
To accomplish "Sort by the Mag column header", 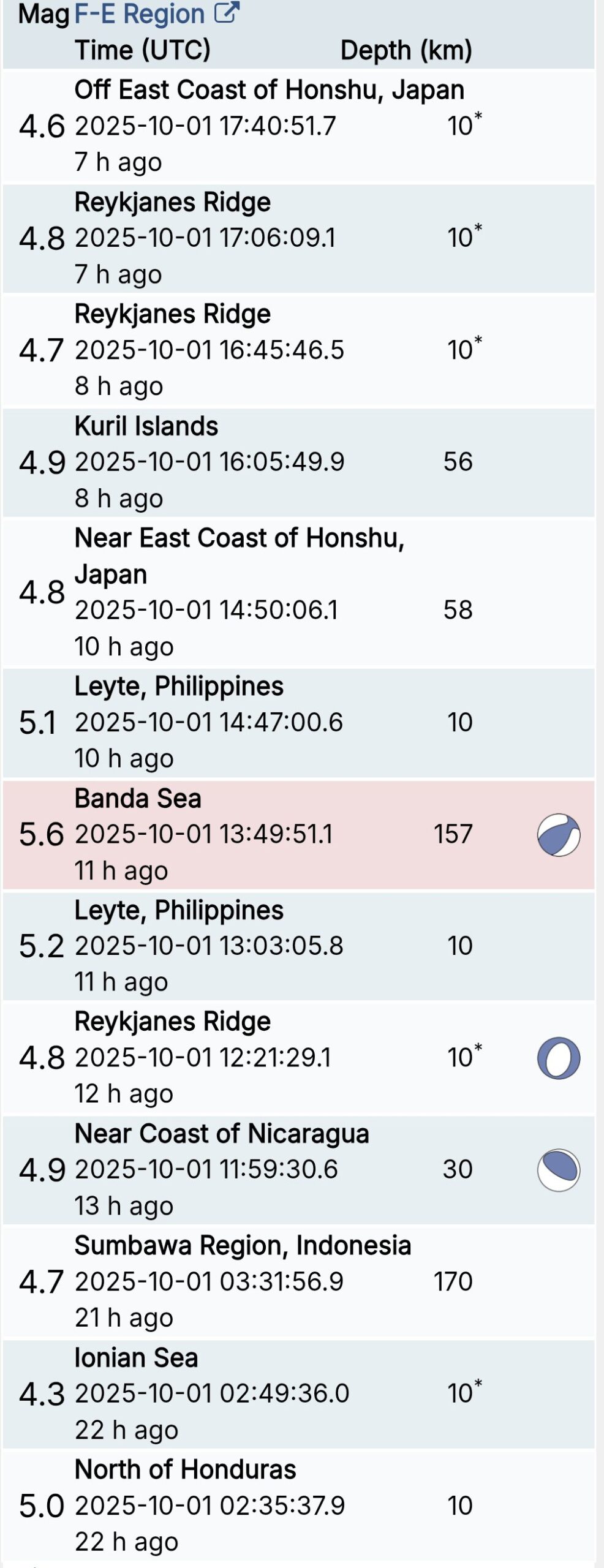I will click(43, 13).
